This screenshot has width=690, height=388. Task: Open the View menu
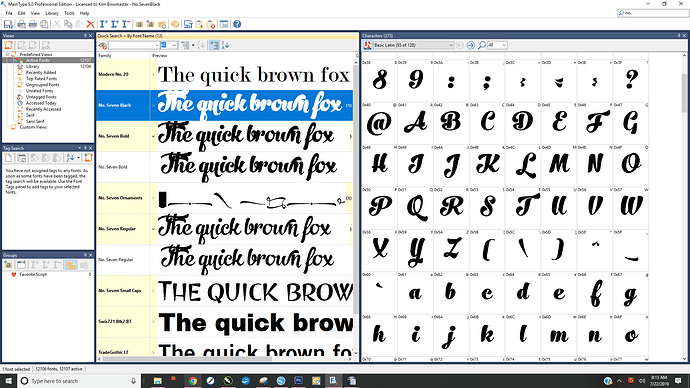[x=35, y=13]
